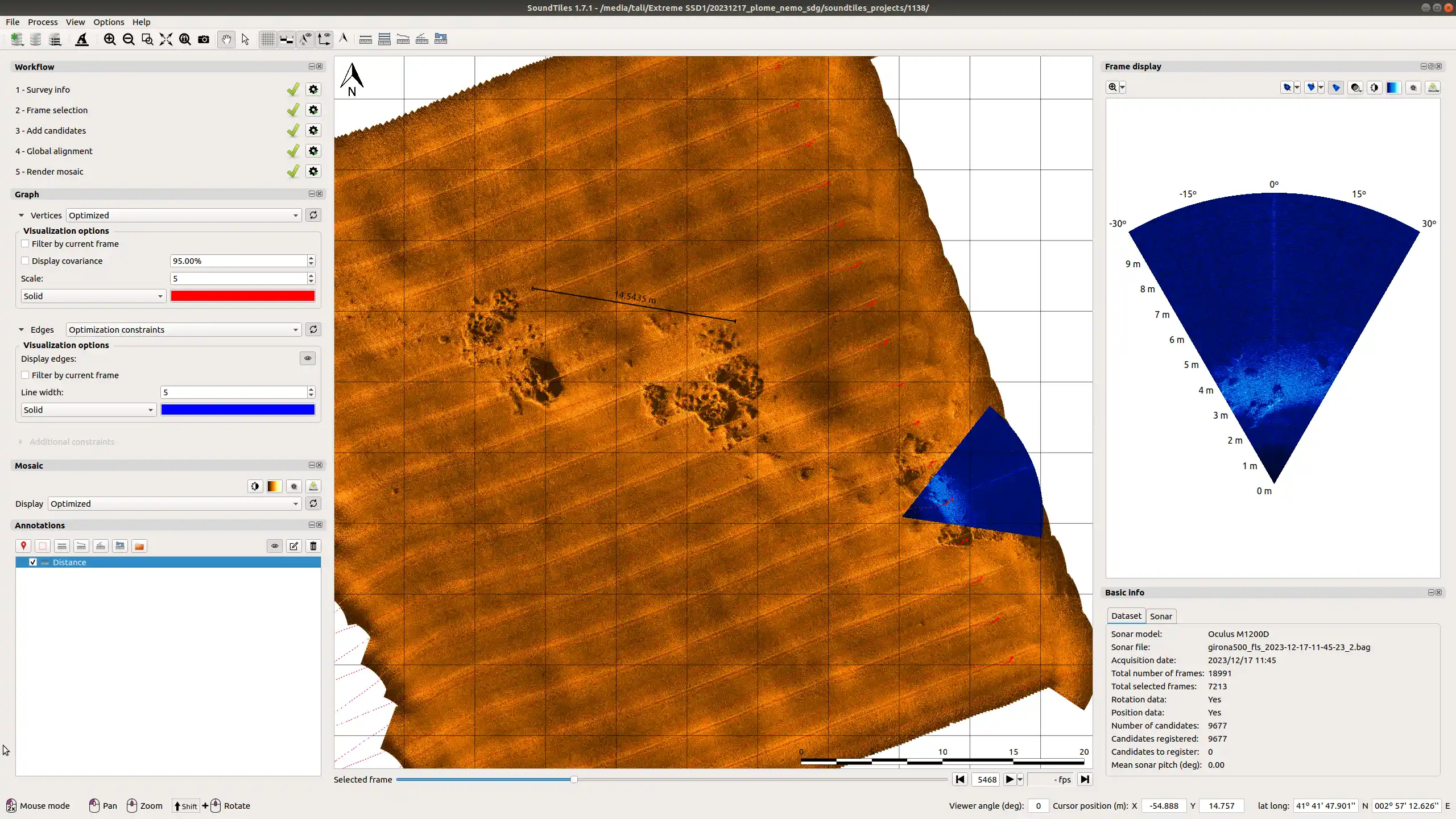1456x819 pixels.
Task: Click the zoom in tool in toolbar
Action: [x=109, y=39]
